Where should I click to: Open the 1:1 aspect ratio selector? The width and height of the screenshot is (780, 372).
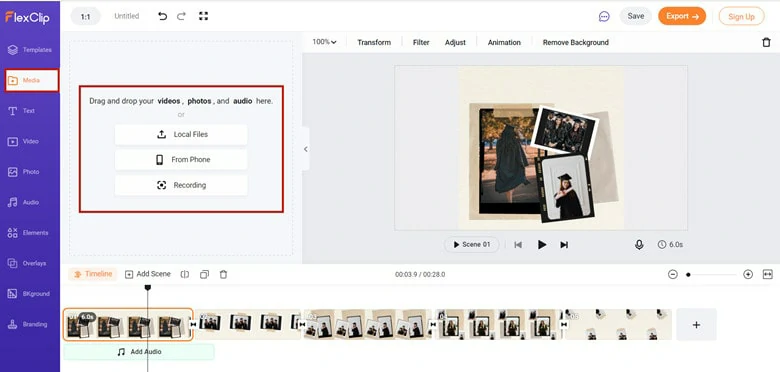[86, 16]
